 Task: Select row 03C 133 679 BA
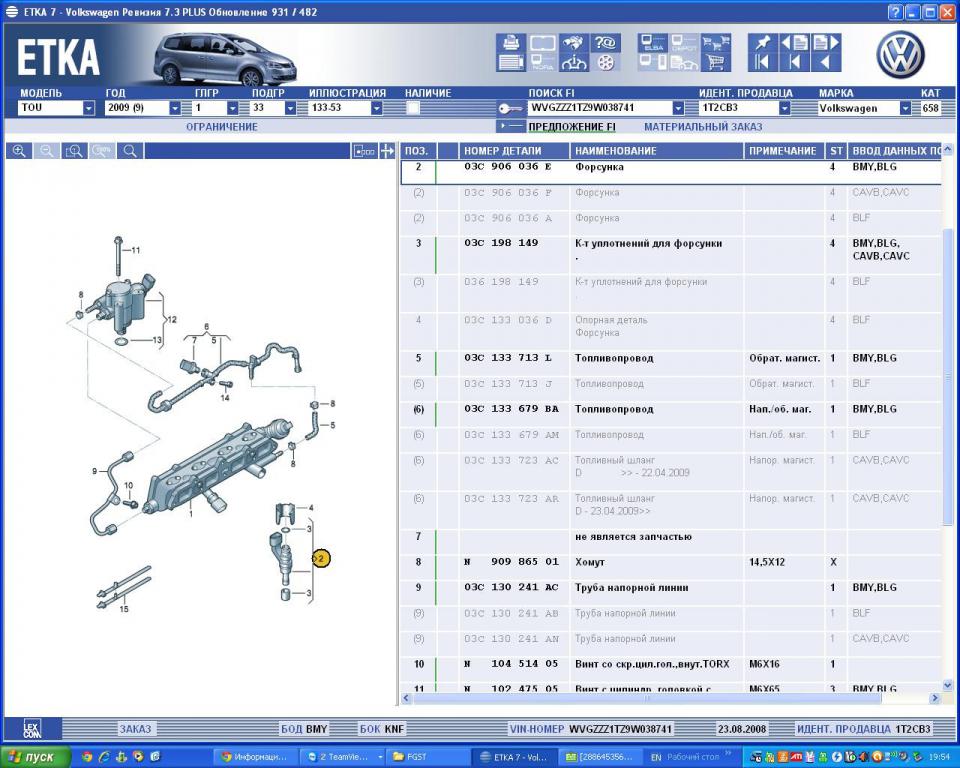670,413
